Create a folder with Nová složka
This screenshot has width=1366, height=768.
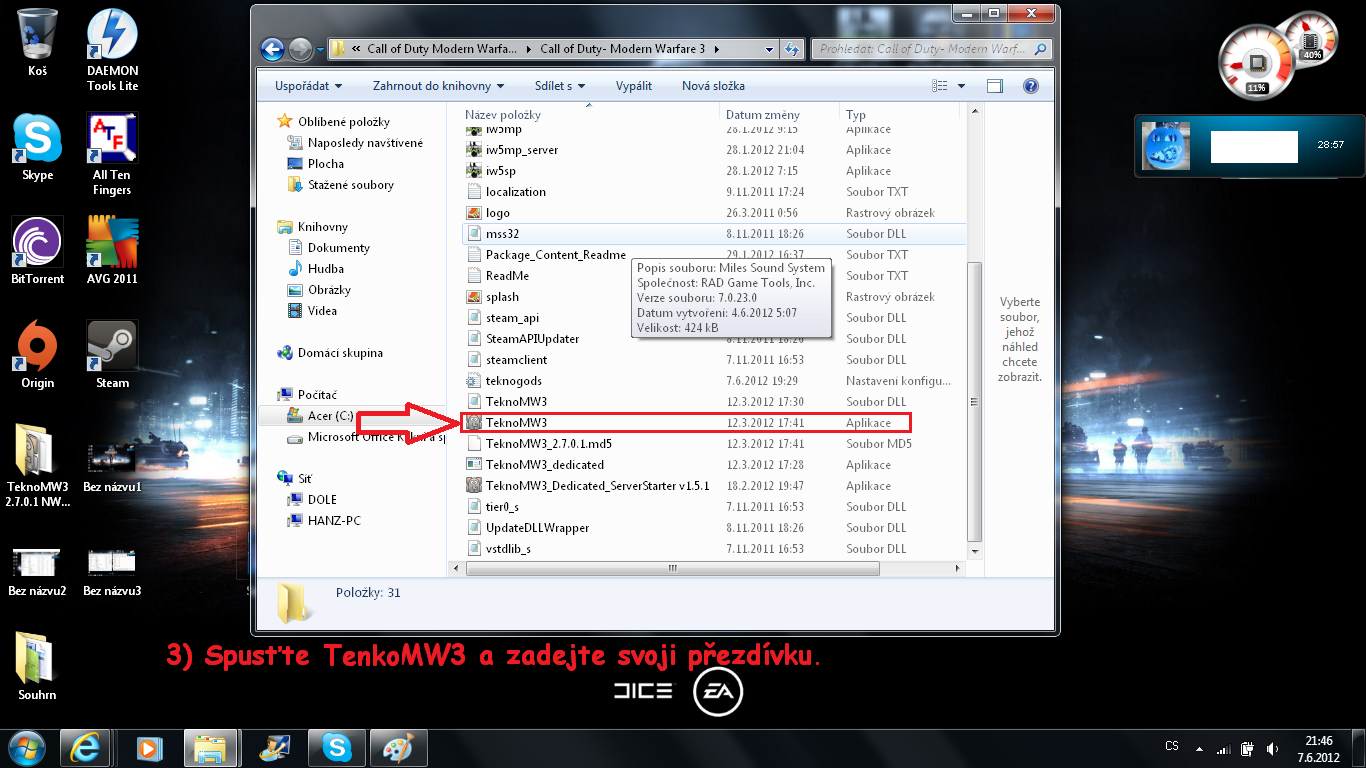(713, 86)
